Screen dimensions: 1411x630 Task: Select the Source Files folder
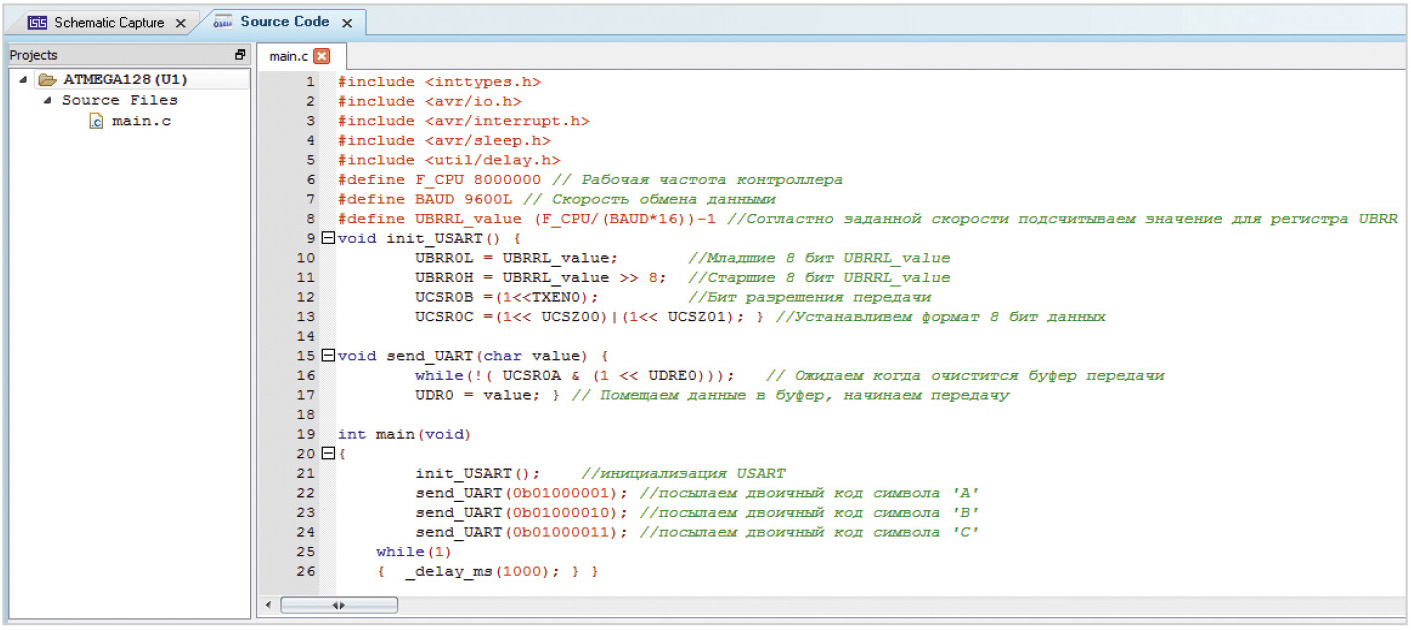point(120,100)
